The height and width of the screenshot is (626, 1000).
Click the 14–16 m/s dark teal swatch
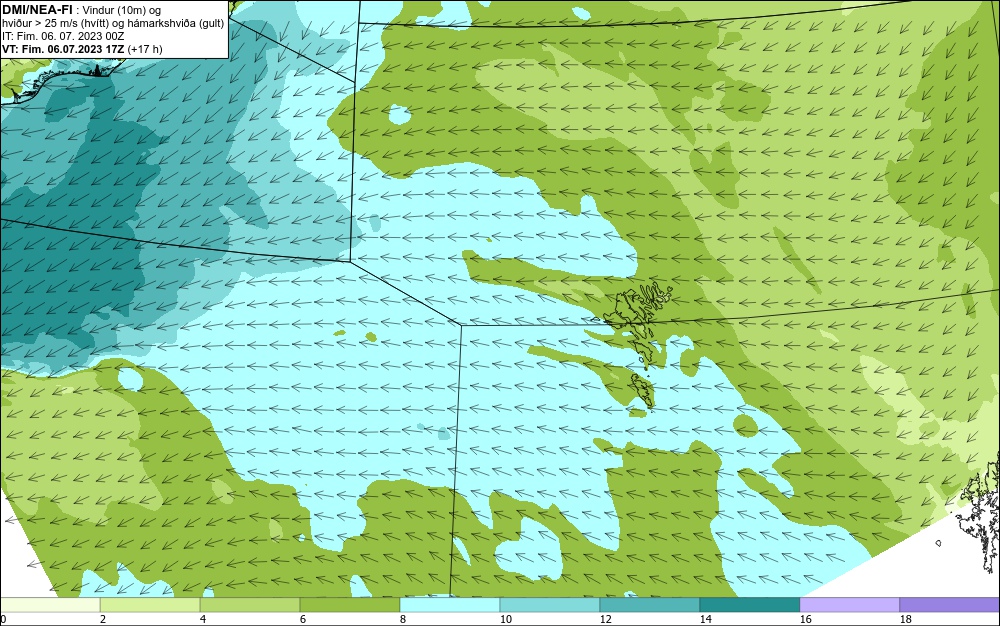[x=749, y=605]
